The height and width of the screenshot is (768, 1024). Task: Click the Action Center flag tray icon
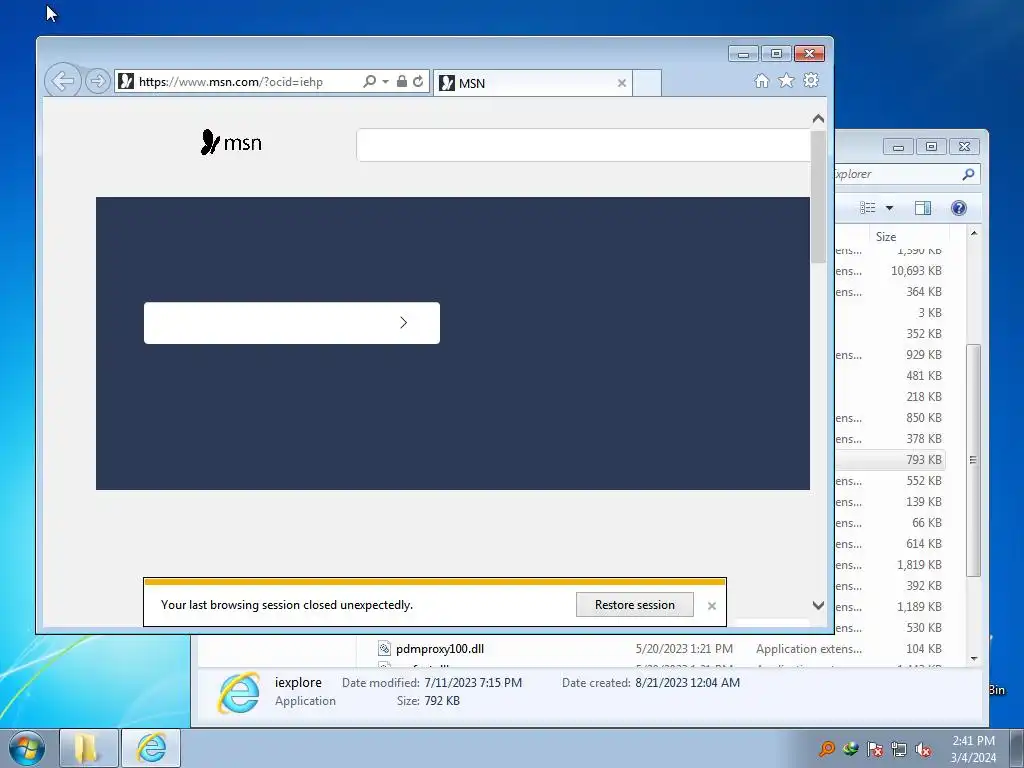coord(874,749)
